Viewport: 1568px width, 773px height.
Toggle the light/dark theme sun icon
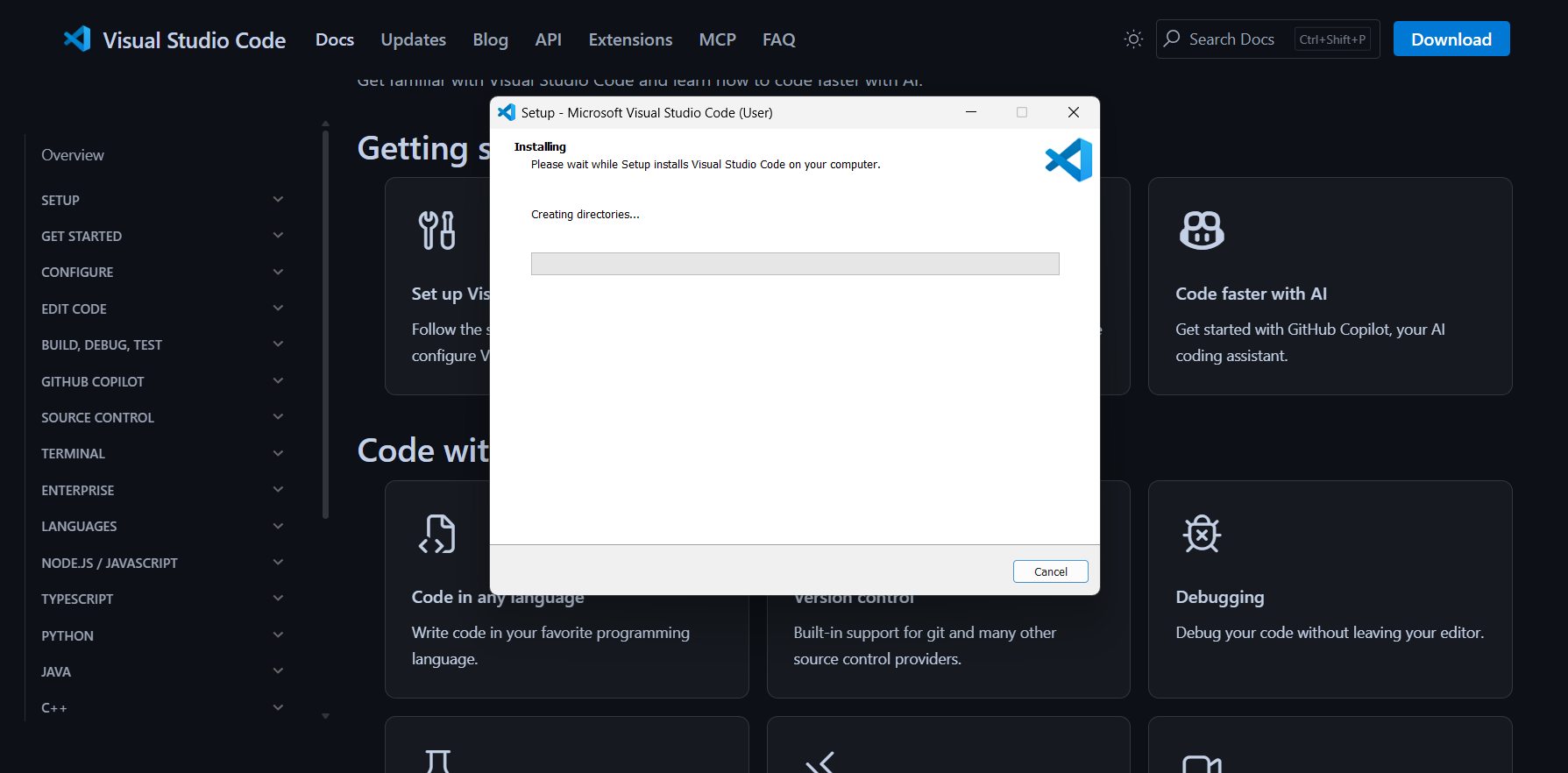tap(1133, 39)
